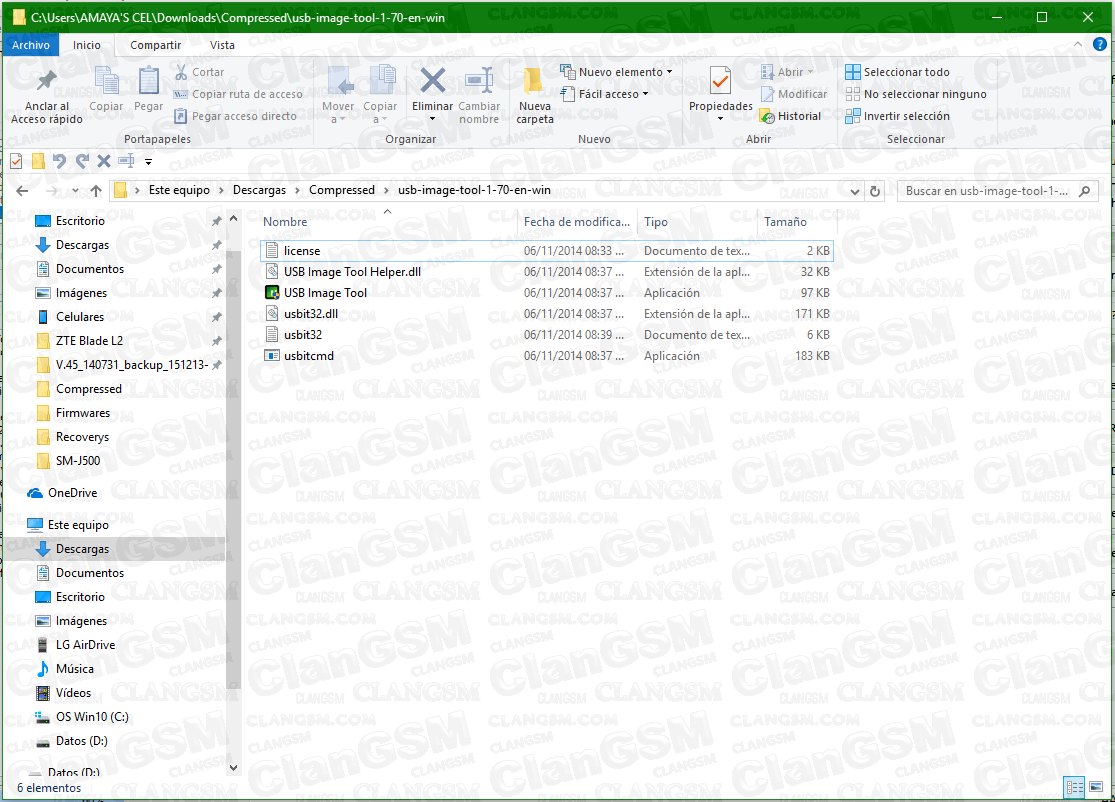Click No seleccionar ninguno
This screenshot has width=1115, height=802.
pyautogui.click(x=916, y=94)
